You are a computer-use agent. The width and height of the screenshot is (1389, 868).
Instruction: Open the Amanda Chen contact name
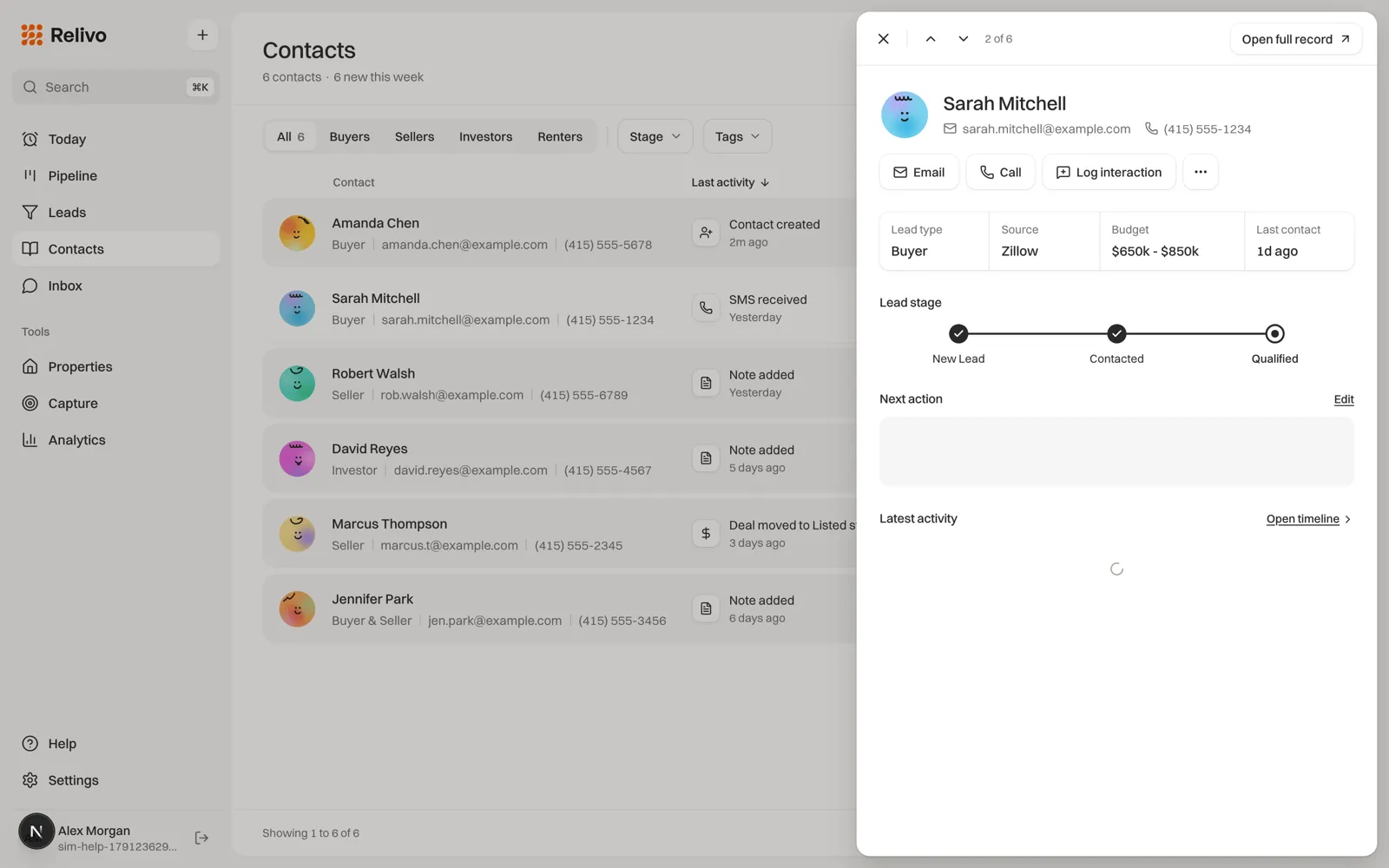coord(375,223)
